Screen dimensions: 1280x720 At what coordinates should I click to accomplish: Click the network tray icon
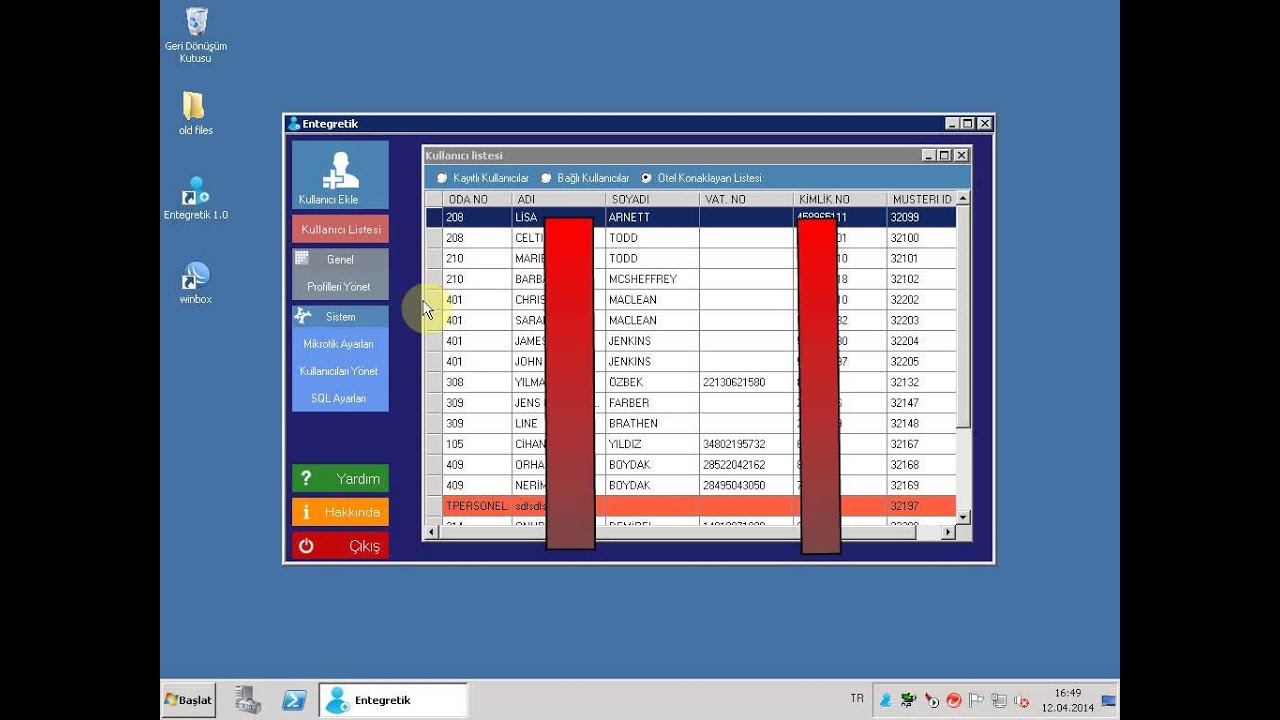point(998,701)
